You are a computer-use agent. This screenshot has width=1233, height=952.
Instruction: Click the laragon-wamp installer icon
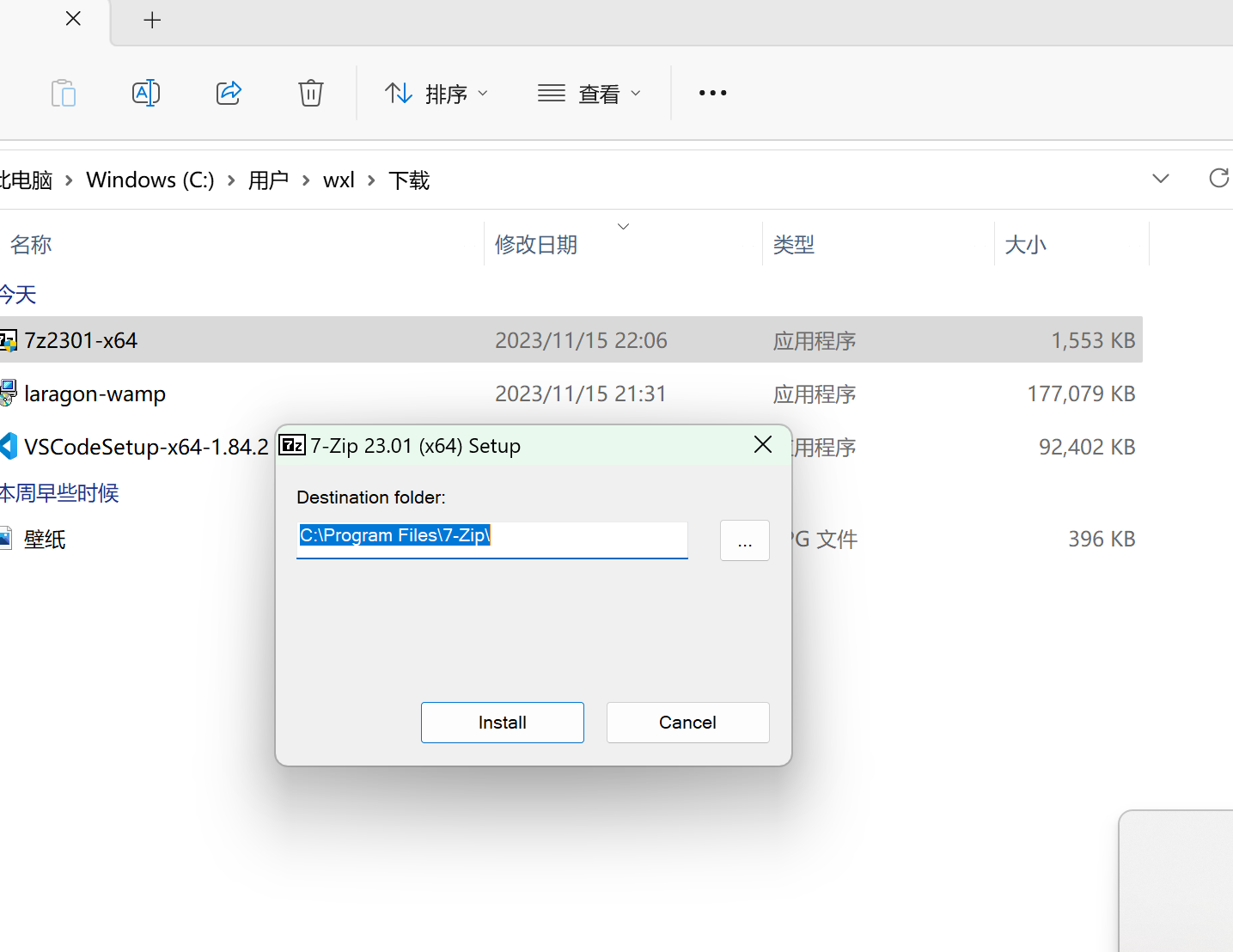tap(8, 393)
